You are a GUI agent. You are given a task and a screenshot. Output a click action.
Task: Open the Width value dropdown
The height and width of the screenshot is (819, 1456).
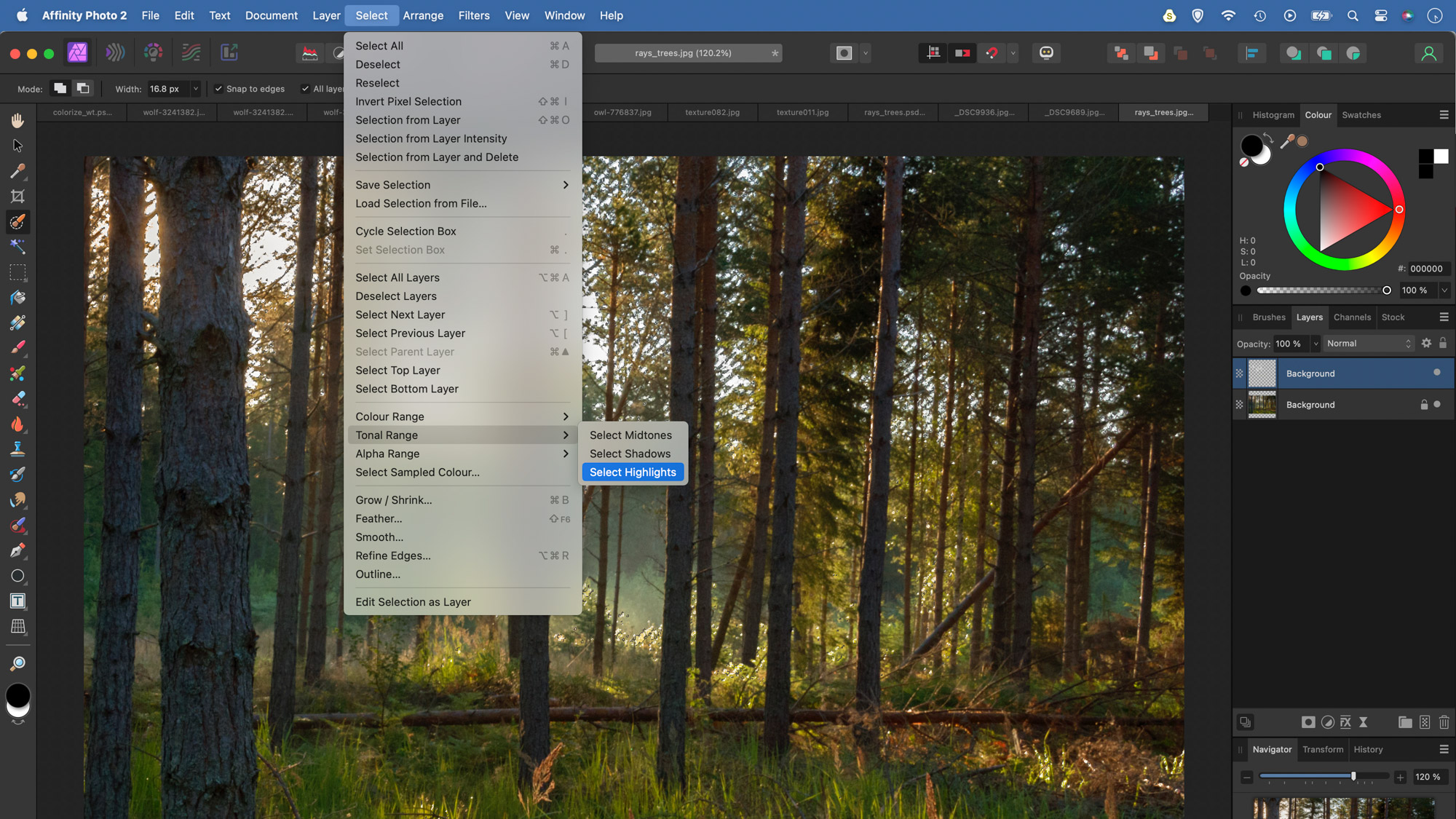tap(195, 89)
